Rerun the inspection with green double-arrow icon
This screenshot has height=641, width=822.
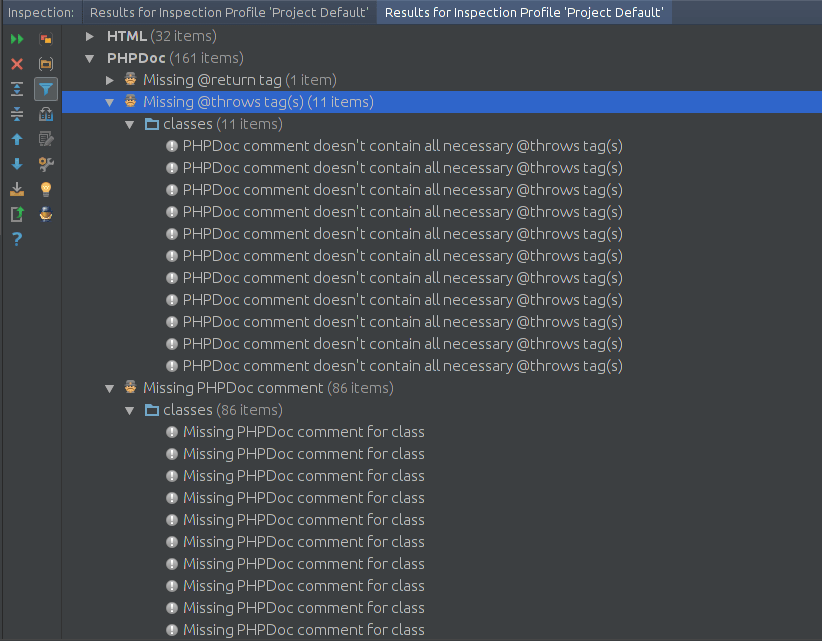click(16, 38)
